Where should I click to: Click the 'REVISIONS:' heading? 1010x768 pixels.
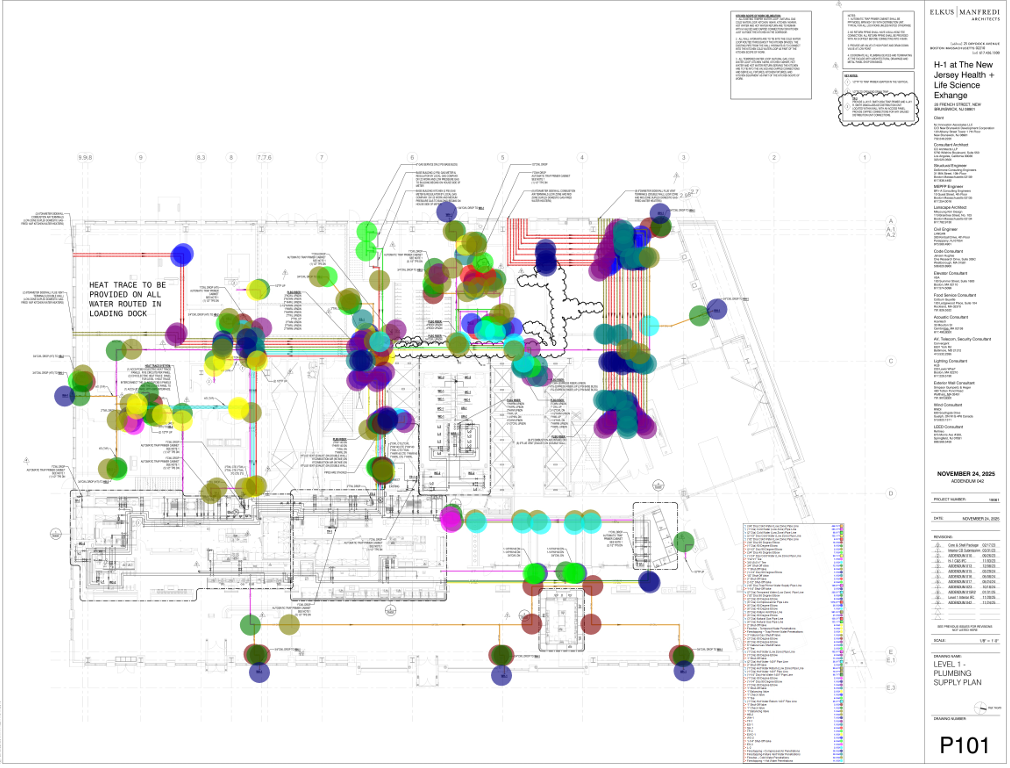point(944,535)
